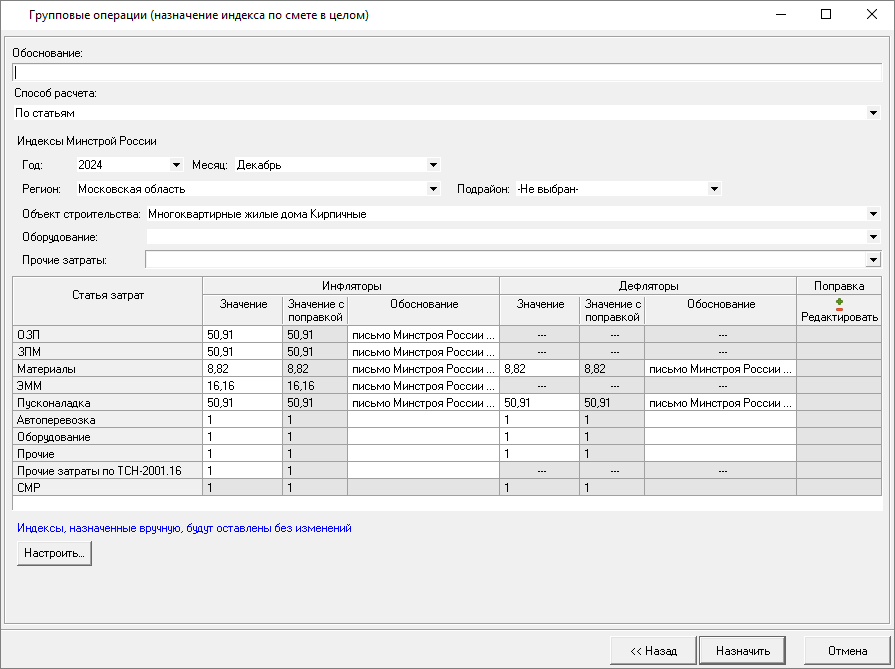895x669 pixels.
Task: Expand the Способ расчета dropdown
Action: (873, 113)
